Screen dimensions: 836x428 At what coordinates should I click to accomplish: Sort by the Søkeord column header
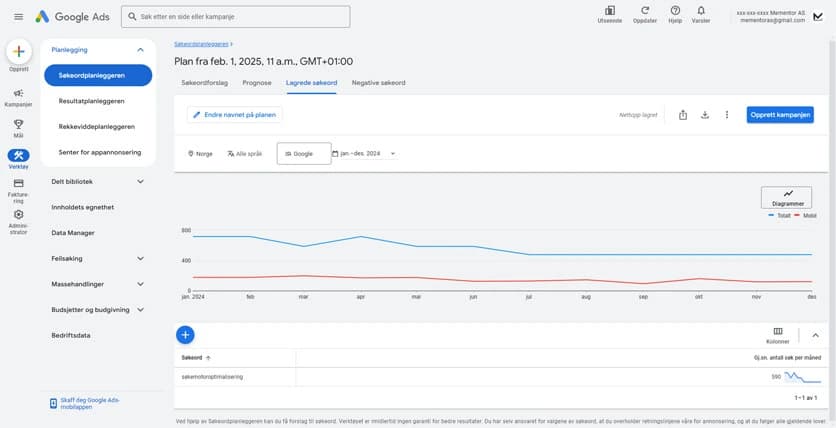[x=196, y=358]
